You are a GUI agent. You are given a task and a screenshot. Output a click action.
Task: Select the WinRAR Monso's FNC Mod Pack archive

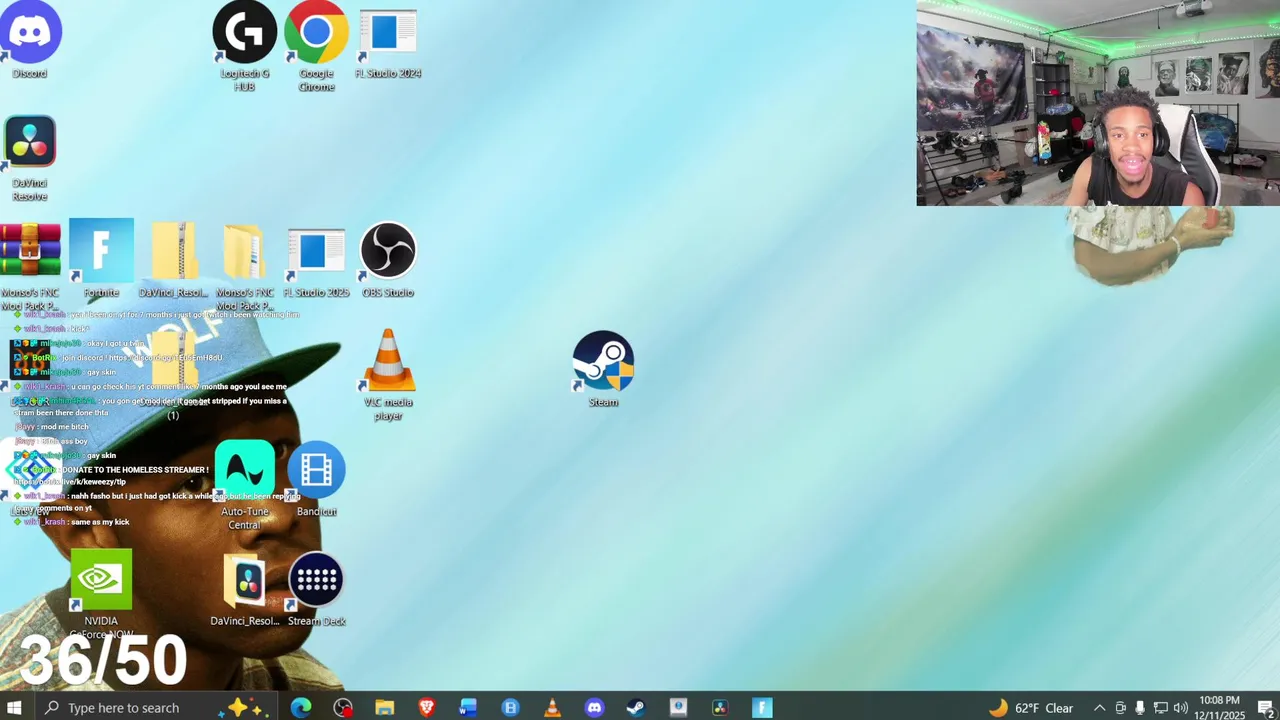[x=30, y=266]
